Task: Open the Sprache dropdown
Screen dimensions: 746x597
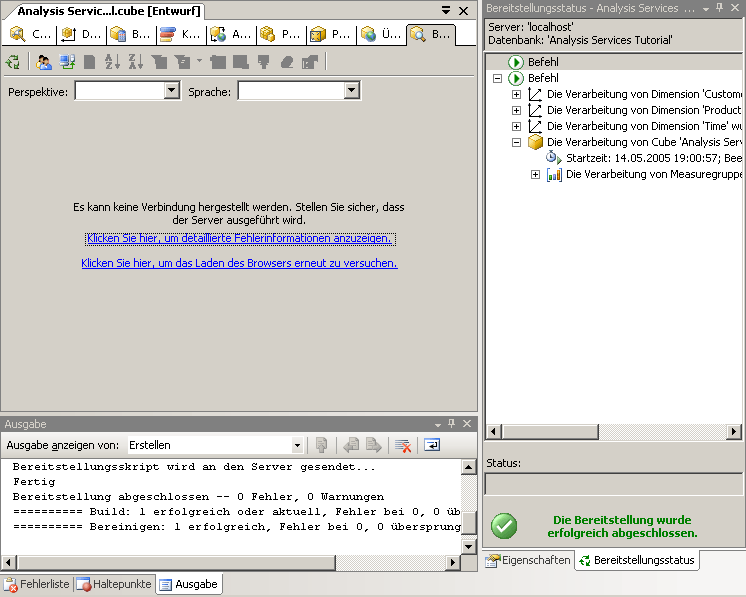Action: [351, 91]
